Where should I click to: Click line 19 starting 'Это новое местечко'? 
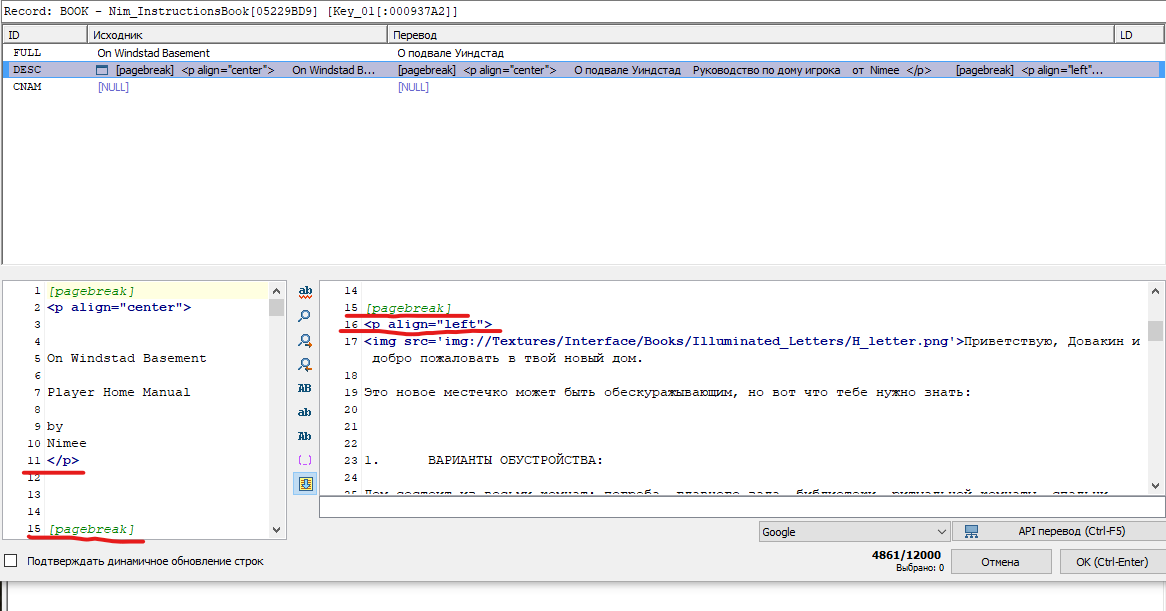(667, 392)
